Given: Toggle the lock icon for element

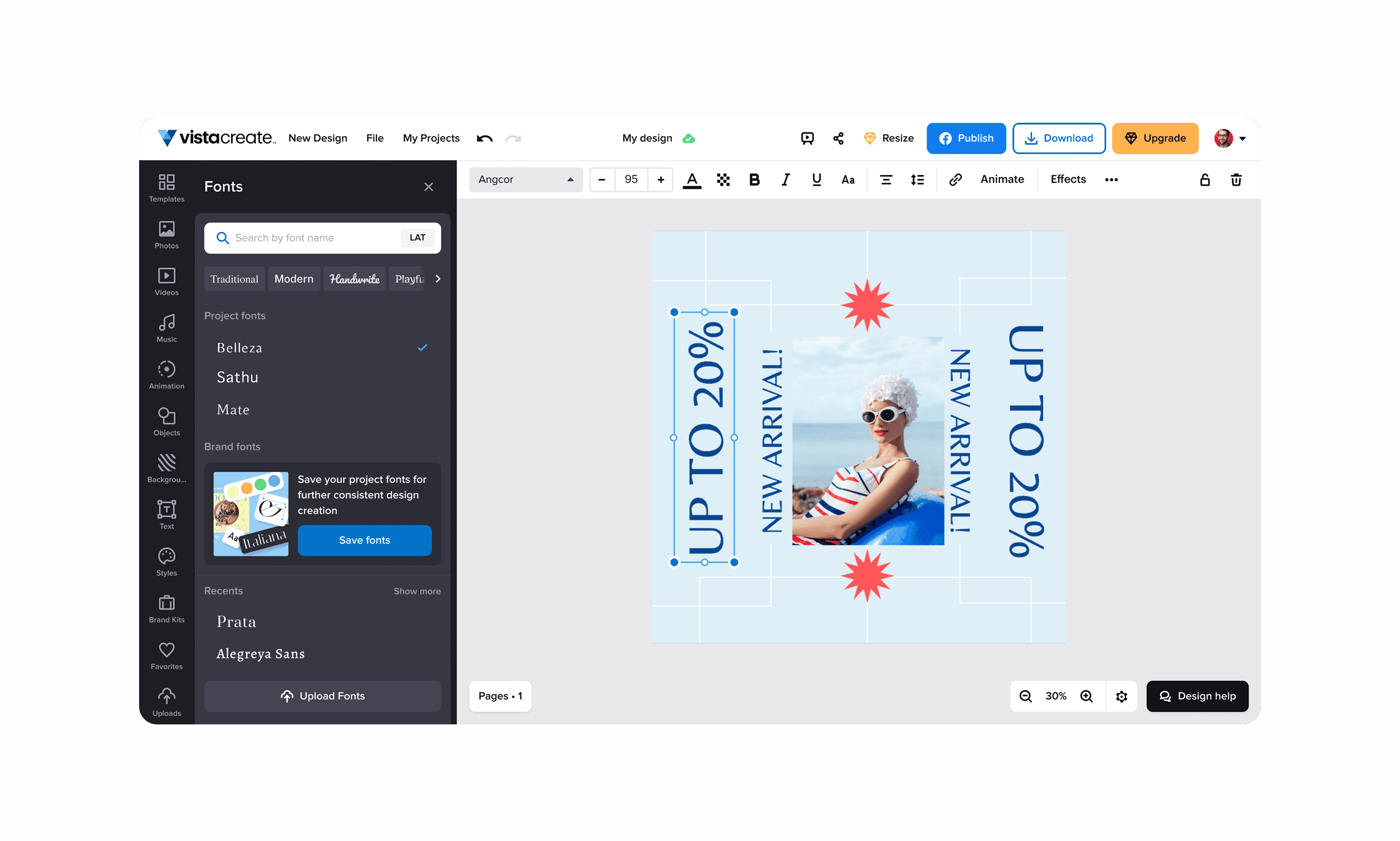Looking at the screenshot, I should tap(1204, 179).
